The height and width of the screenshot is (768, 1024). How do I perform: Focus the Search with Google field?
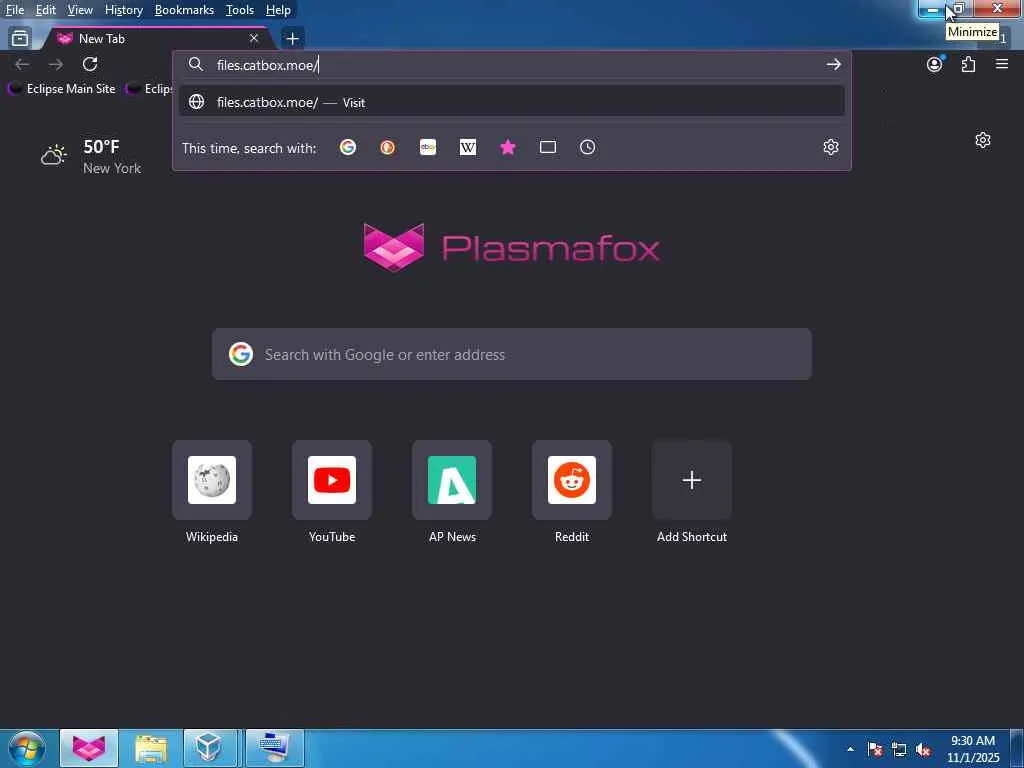point(511,355)
